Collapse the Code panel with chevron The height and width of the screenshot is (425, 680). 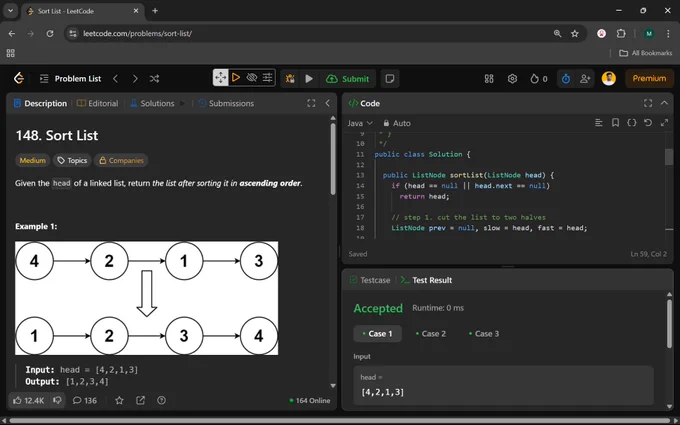pyautogui.click(x=664, y=103)
